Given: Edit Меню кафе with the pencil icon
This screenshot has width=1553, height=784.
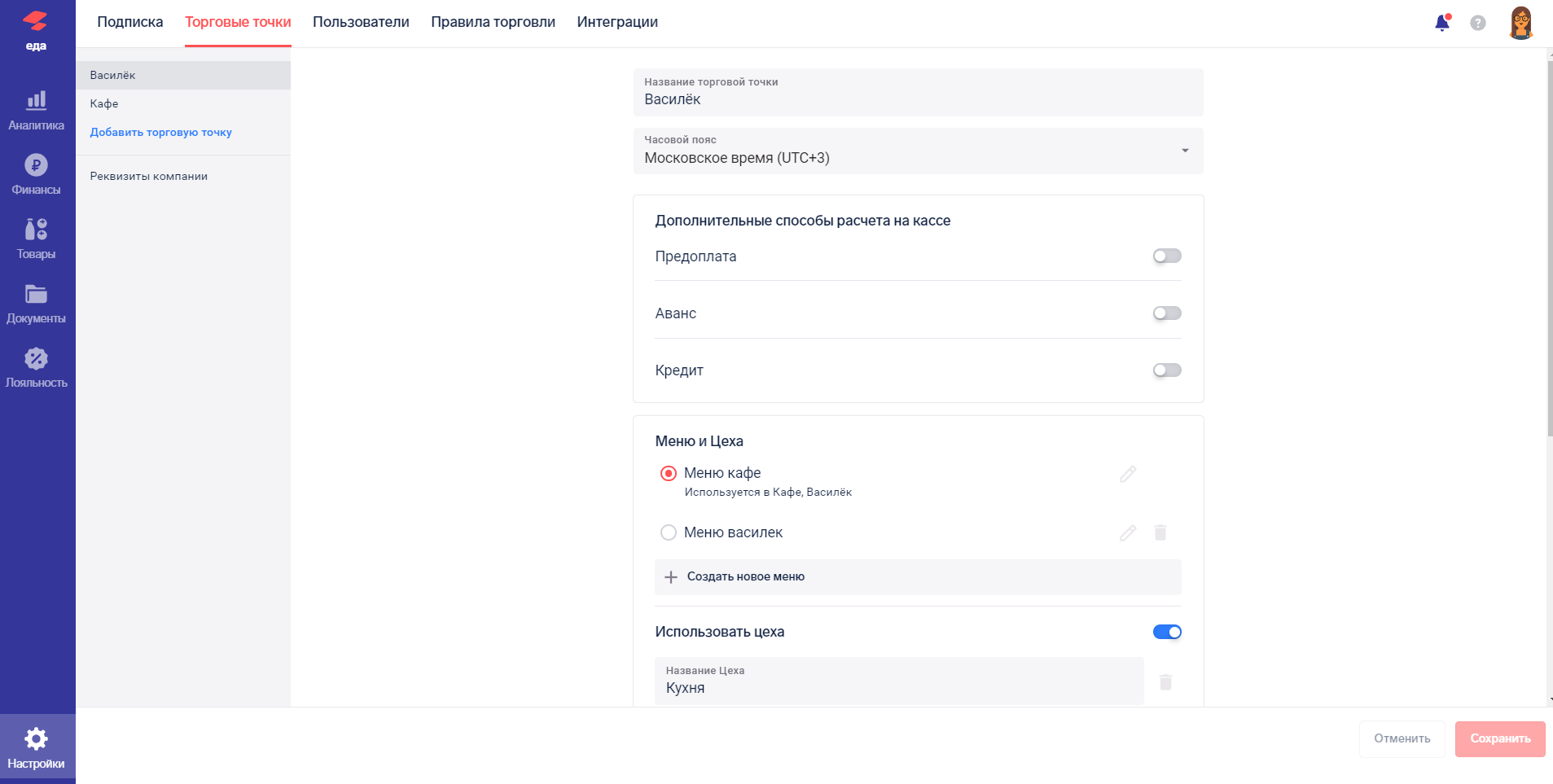Looking at the screenshot, I should click(x=1128, y=474).
